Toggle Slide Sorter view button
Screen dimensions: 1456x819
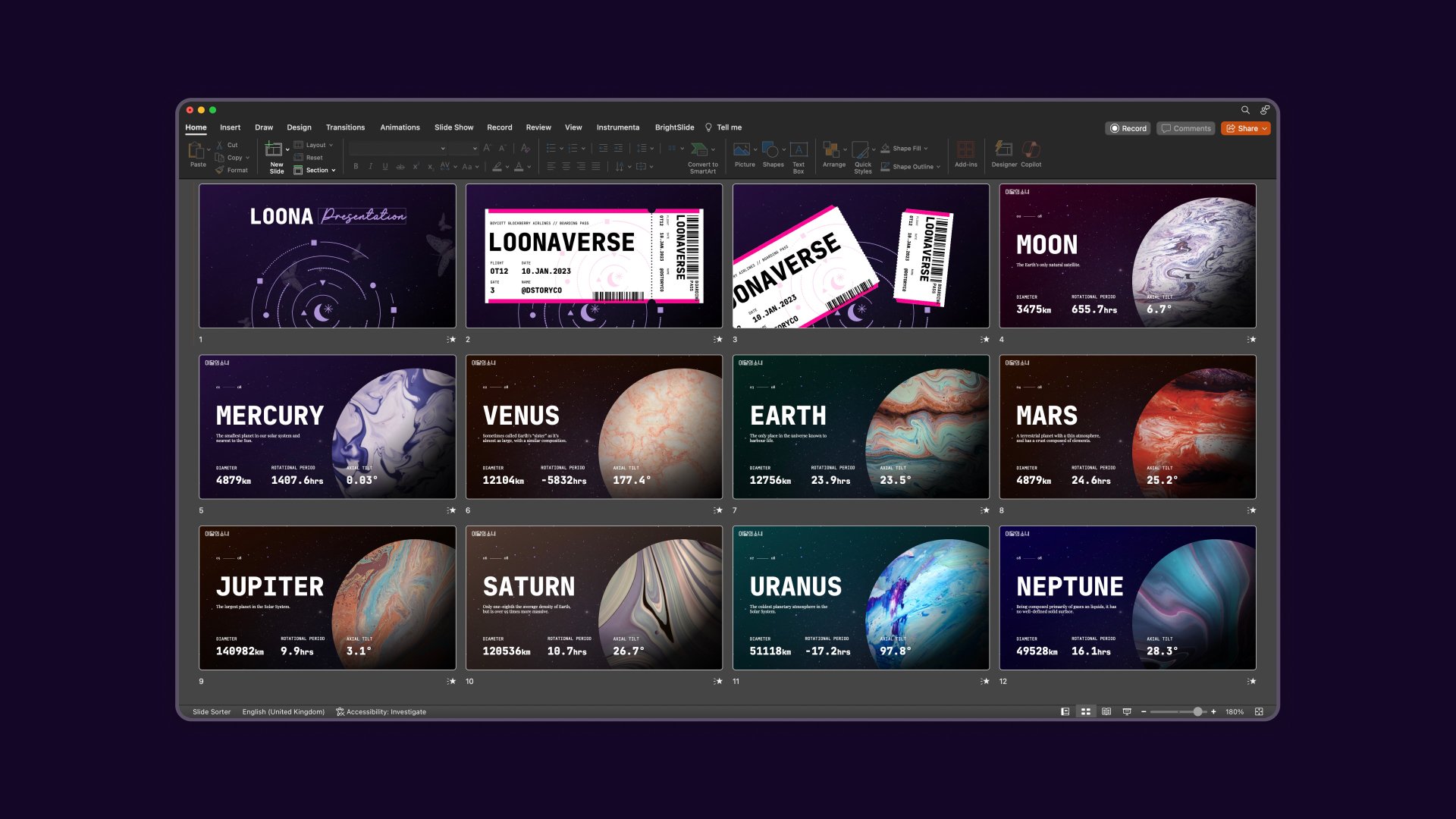click(x=1086, y=712)
